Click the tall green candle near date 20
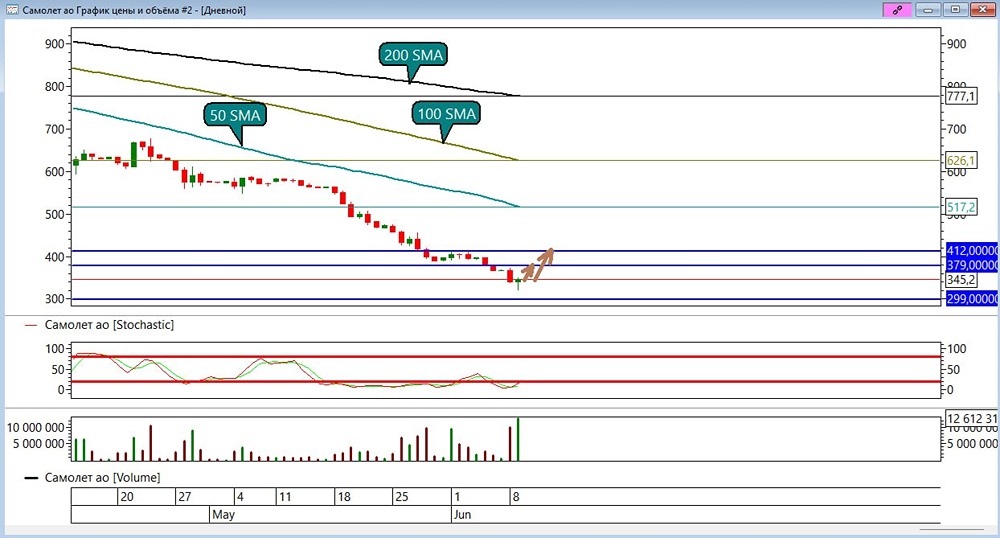 (134, 154)
